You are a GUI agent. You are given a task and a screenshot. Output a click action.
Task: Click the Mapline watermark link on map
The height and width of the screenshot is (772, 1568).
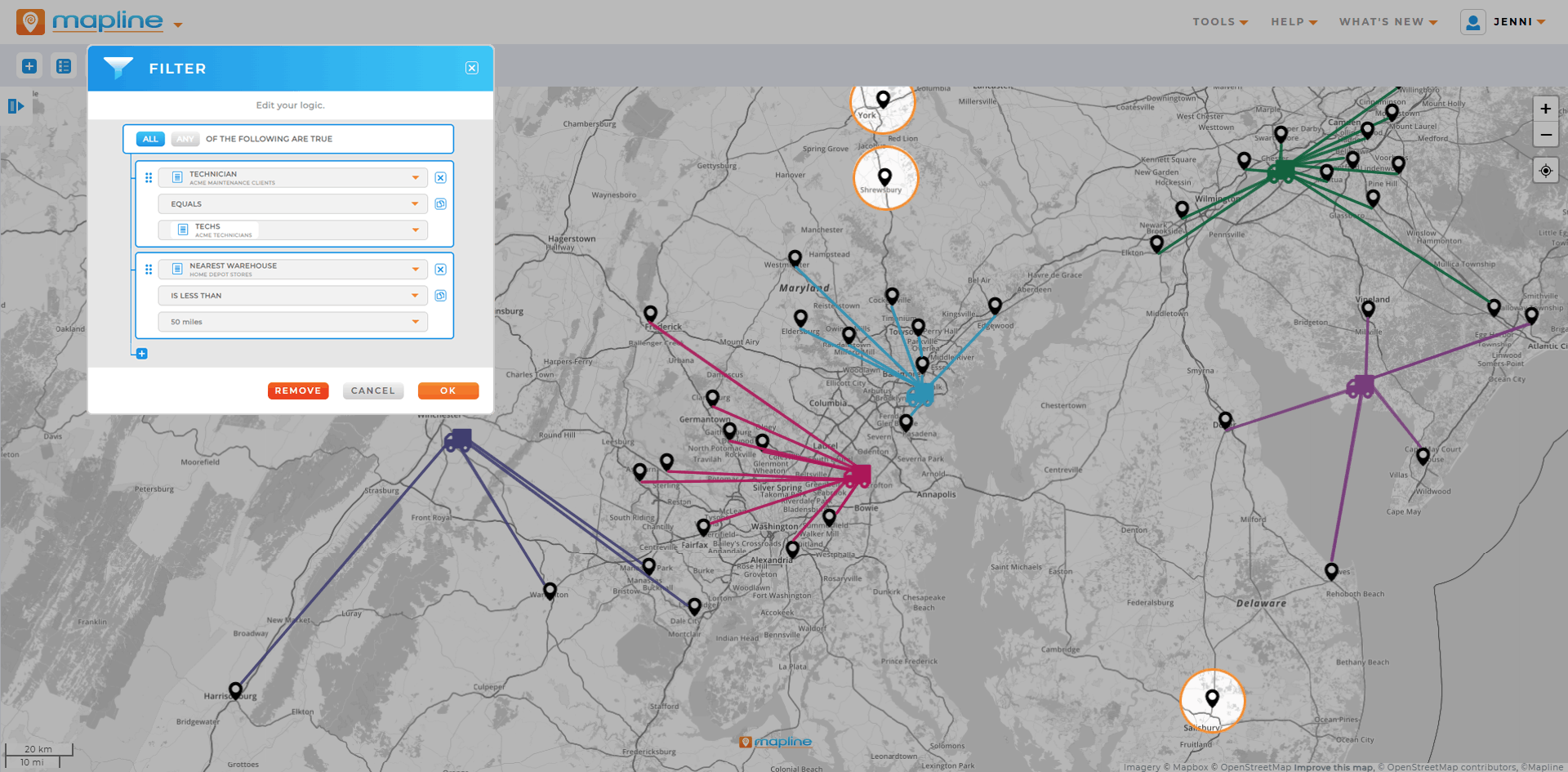(x=776, y=742)
